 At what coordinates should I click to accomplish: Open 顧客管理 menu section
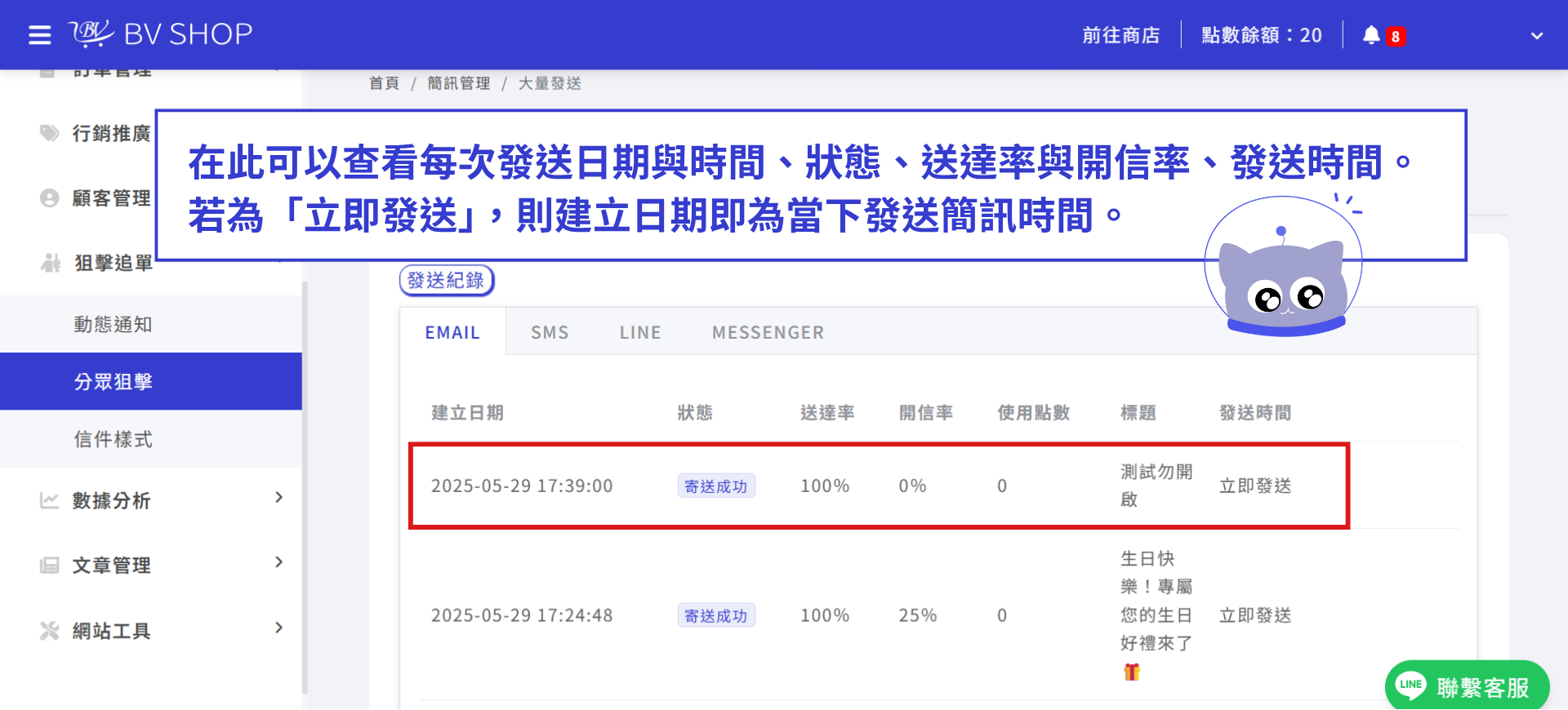coord(111,198)
